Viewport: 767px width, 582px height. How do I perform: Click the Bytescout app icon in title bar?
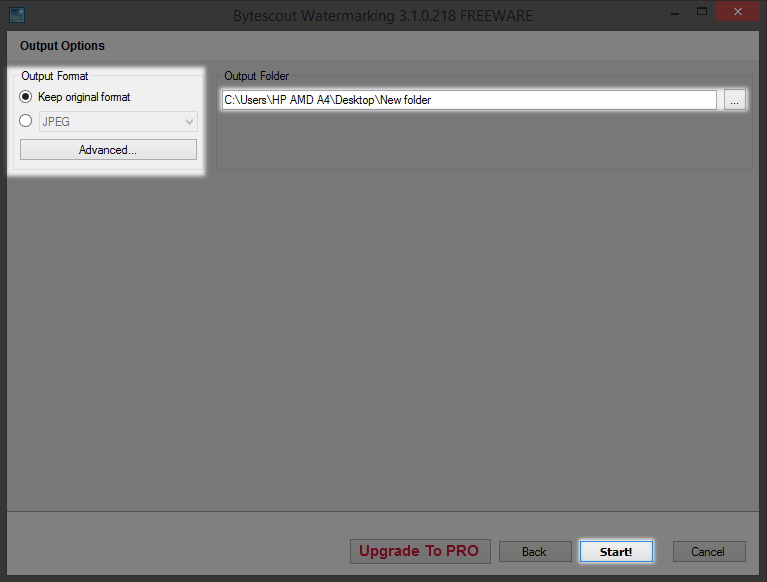pyautogui.click(x=17, y=15)
